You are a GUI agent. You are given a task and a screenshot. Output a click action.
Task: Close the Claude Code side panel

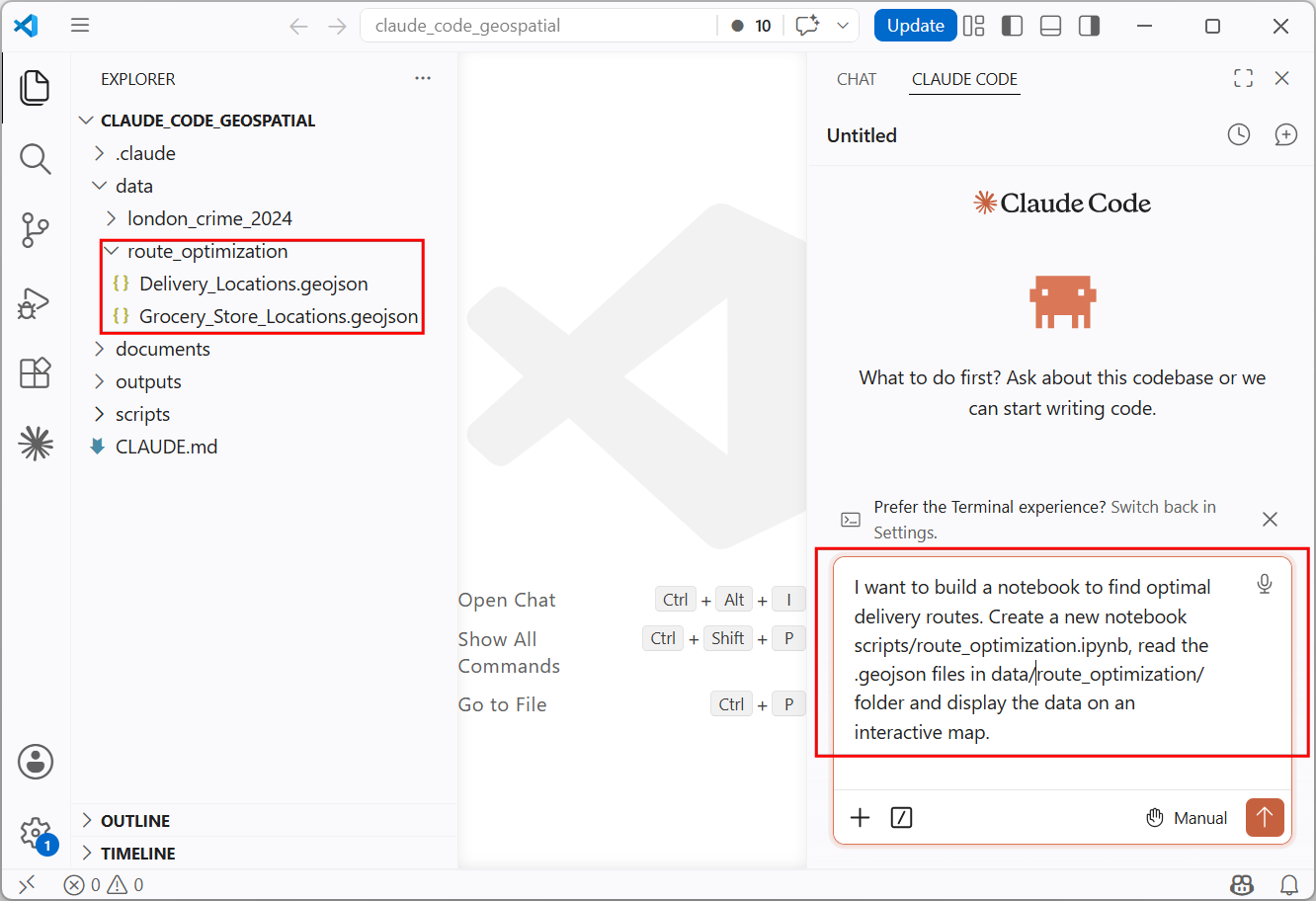(x=1282, y=78)
